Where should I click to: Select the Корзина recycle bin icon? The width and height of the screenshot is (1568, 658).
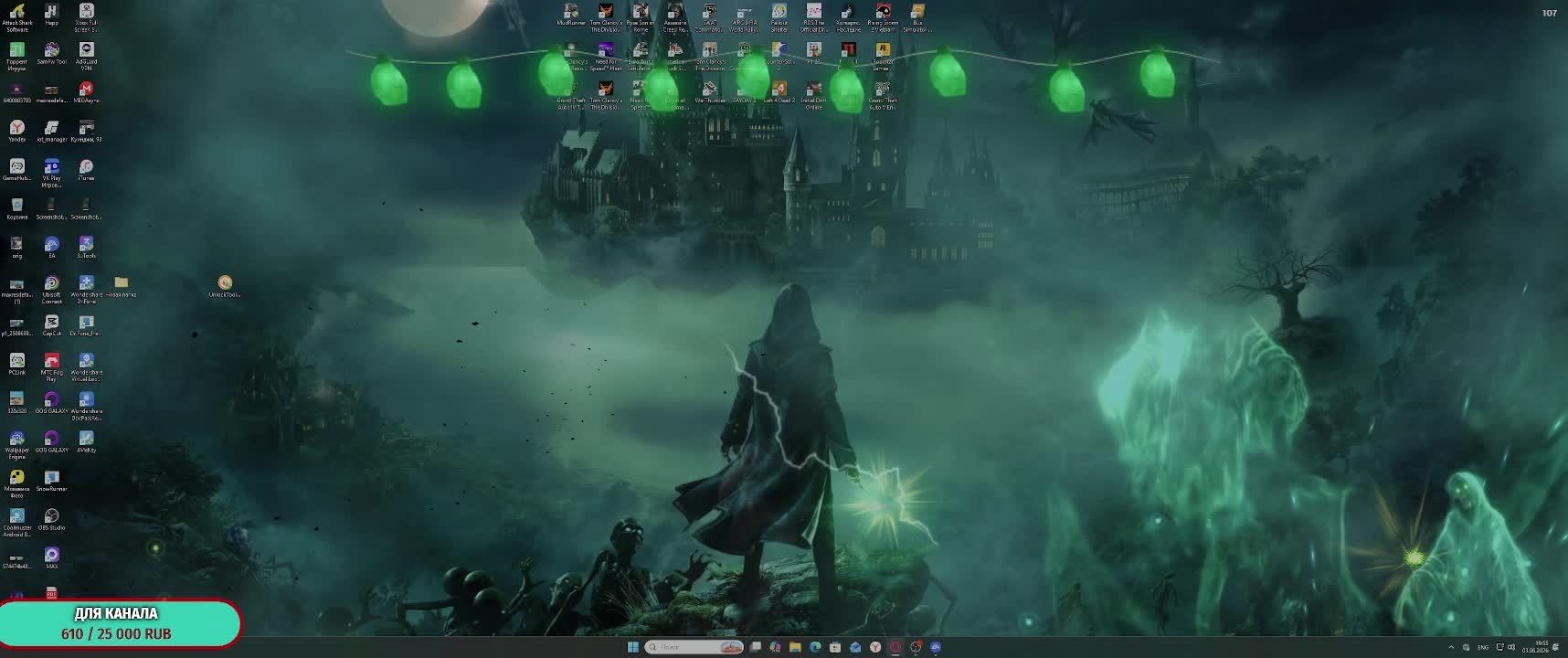pyautogui.click(x=17, y=209)
